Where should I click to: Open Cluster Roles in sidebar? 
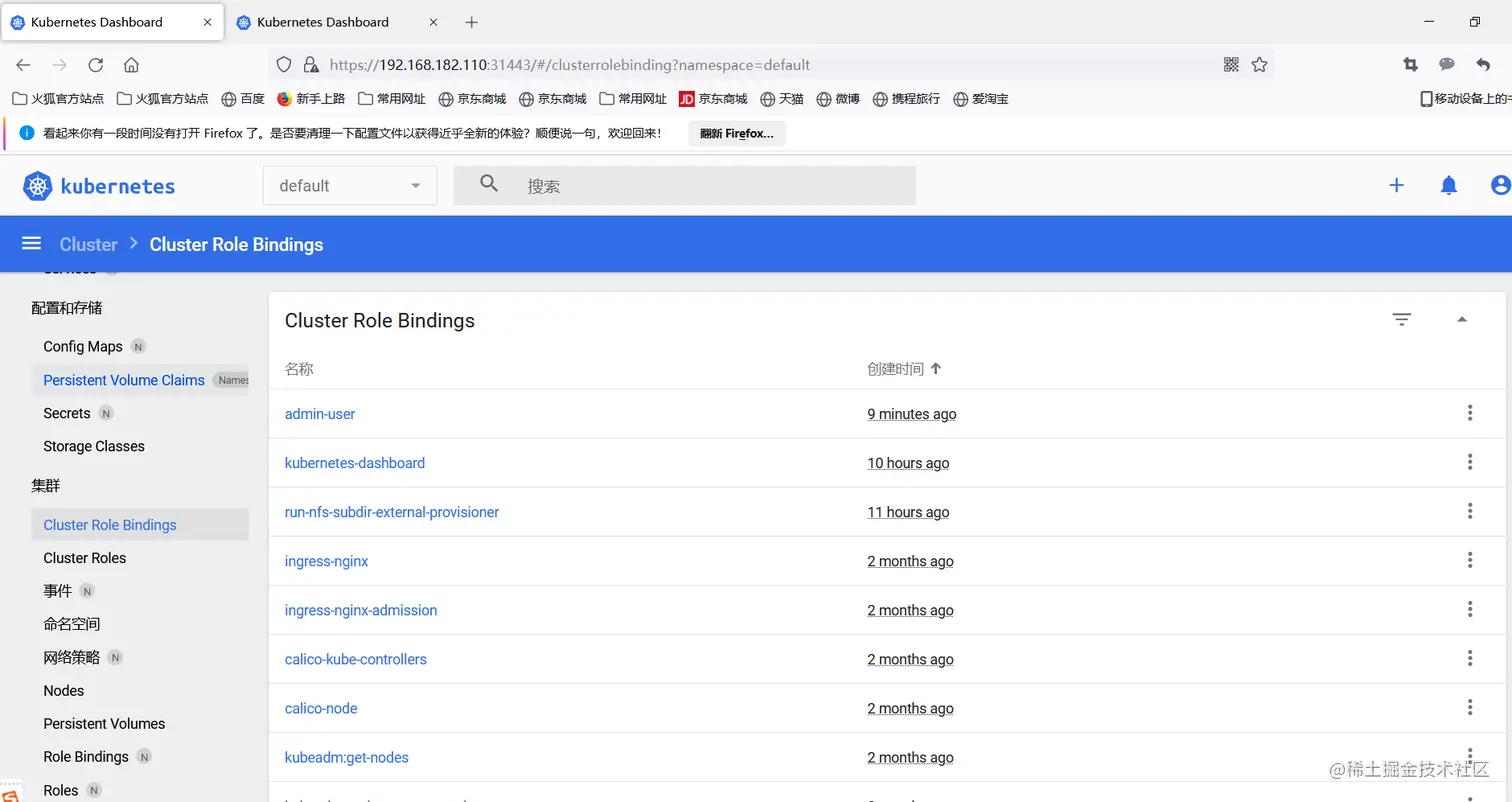pos(85,558)
